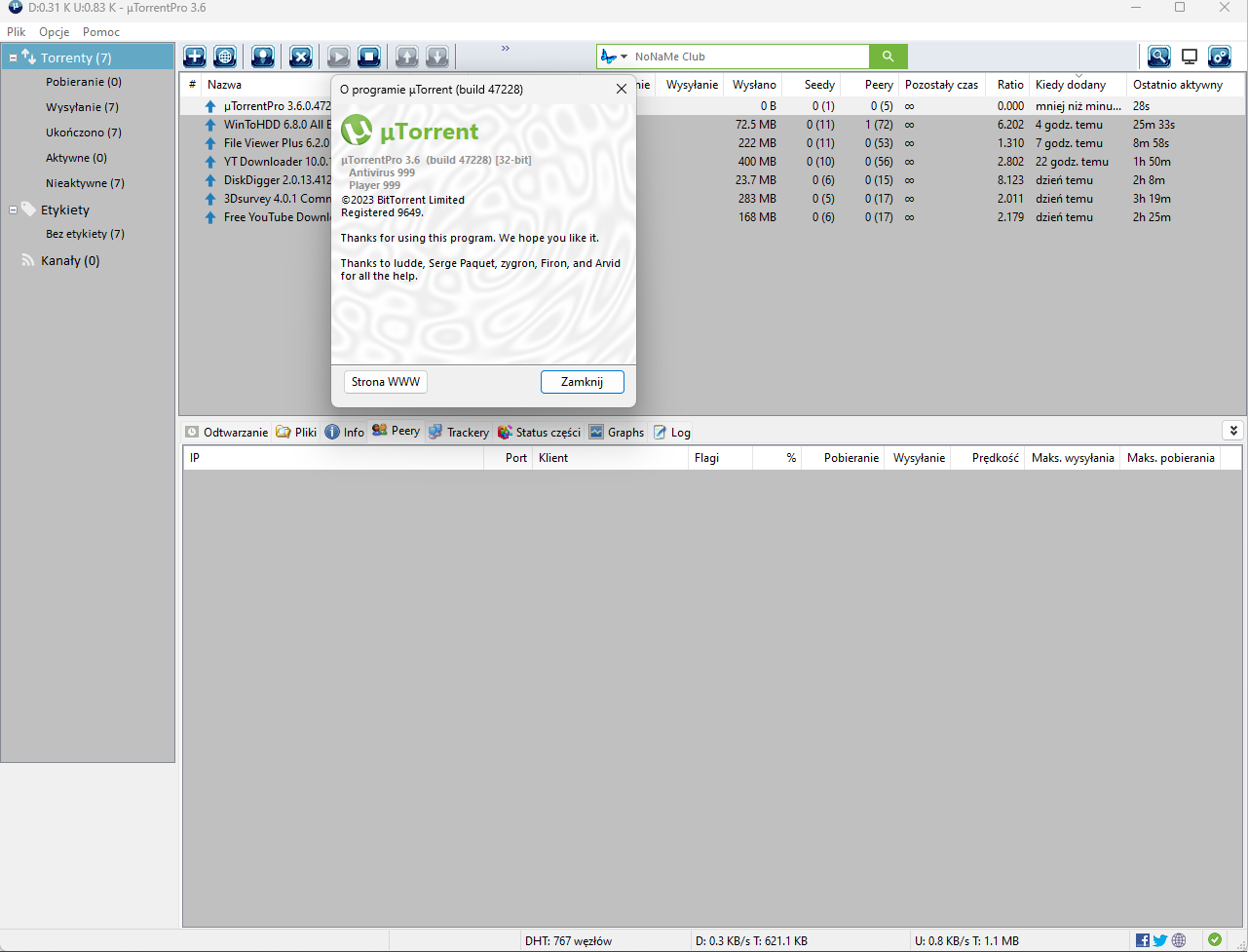Open the Pomoc menu
Image resolution: width=1248 pixels, height=952 pixels.
click(101, 32)
